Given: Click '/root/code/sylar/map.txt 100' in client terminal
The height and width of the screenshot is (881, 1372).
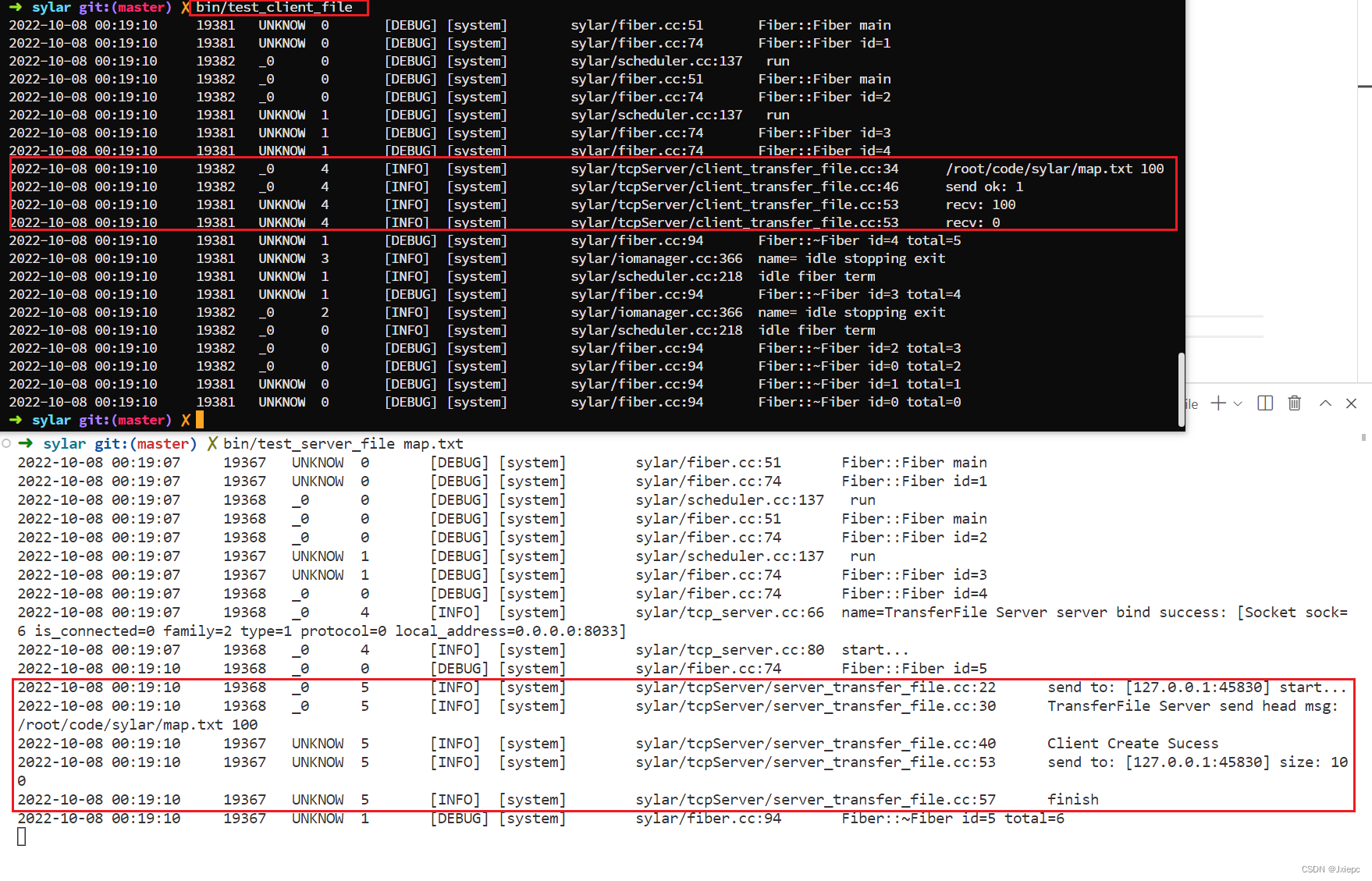Looking at the screenshot, I should (1054, 169).
